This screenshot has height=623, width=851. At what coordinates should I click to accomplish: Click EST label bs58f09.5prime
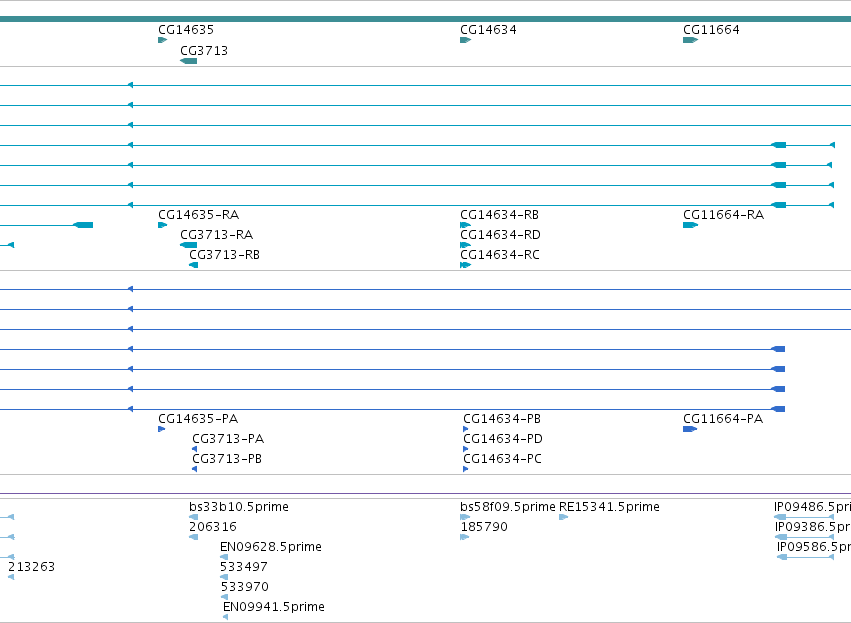click(507, 507)
